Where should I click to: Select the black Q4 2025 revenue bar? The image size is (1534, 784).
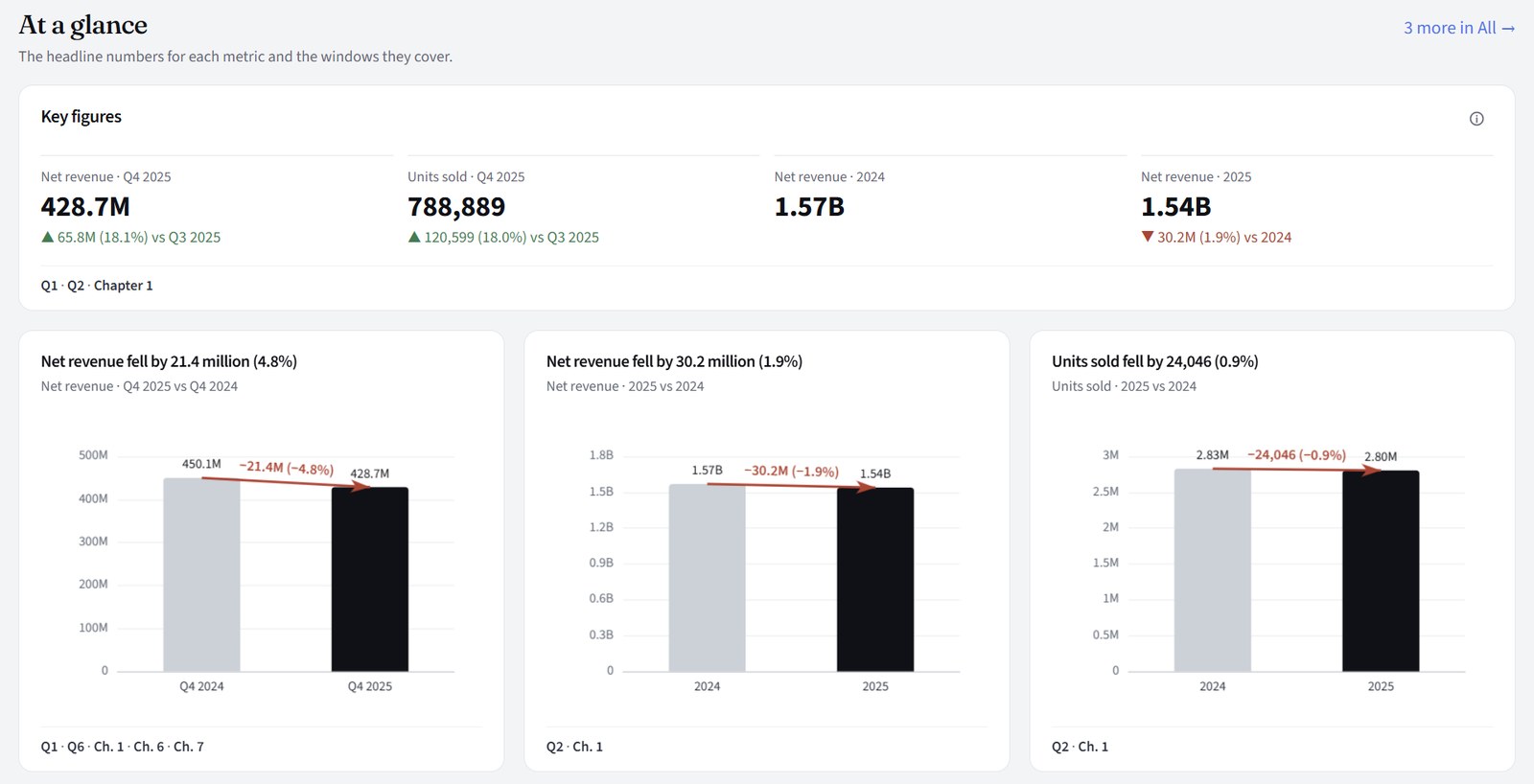coord(370,580)
